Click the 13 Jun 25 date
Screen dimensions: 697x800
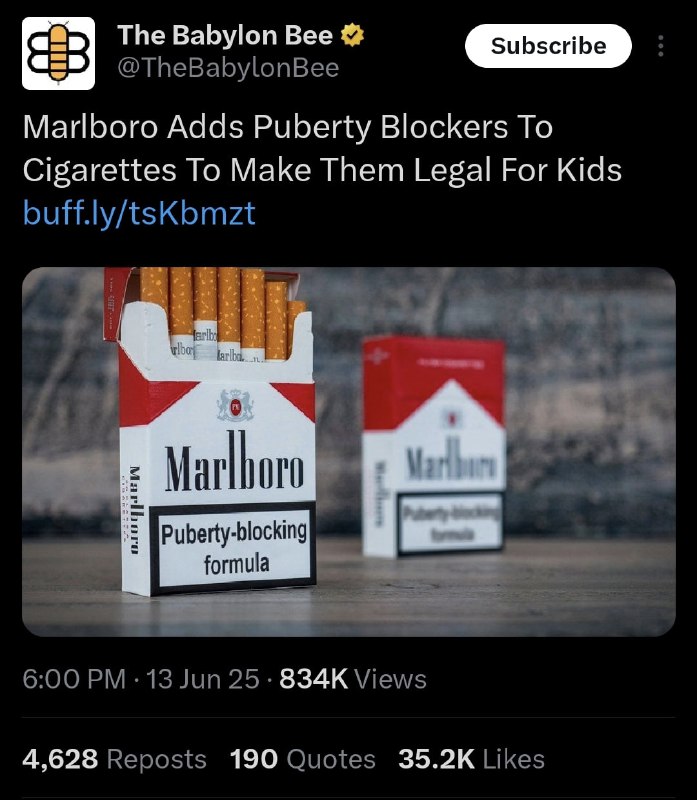coord(203,679)
